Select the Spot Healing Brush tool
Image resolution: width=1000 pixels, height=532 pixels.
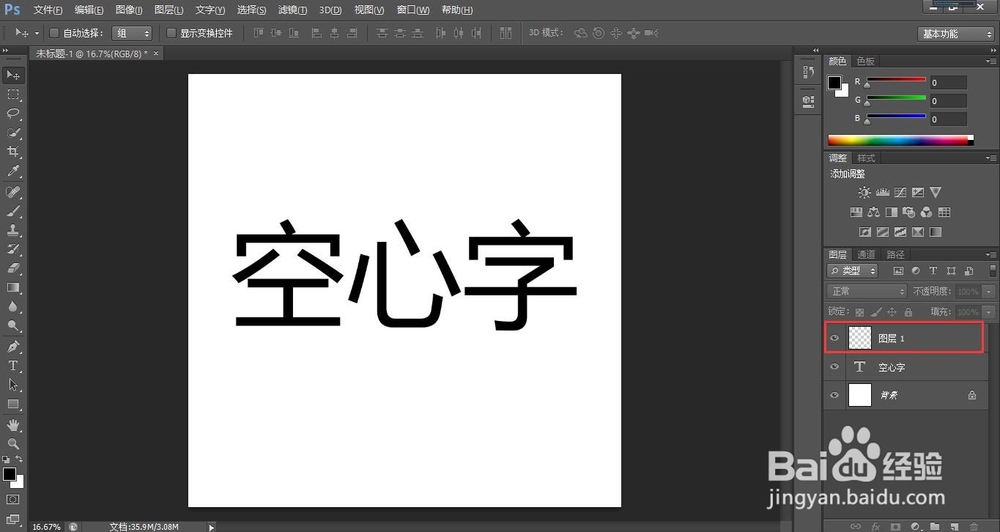[x=13, y=191]
